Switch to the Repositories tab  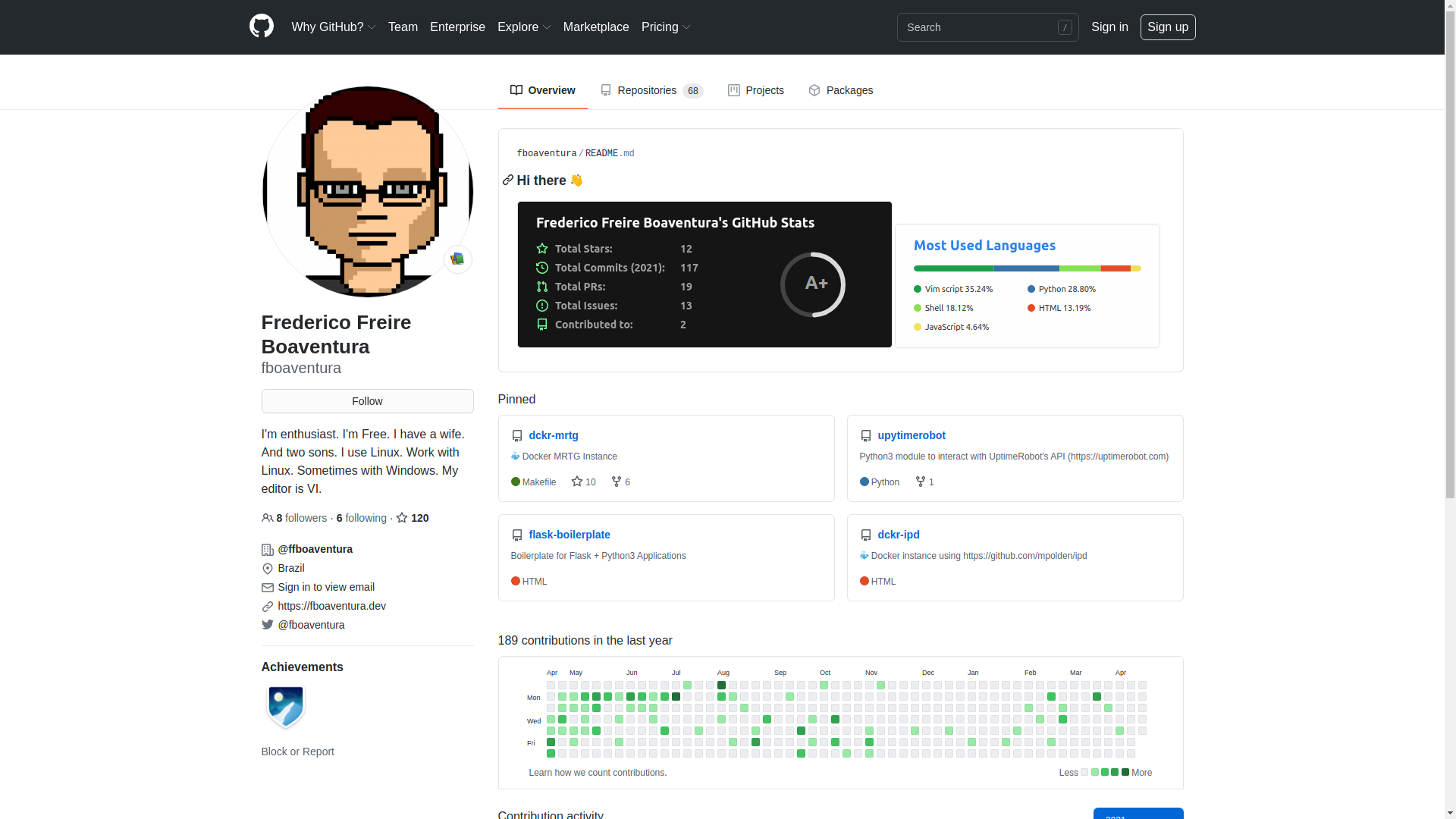pyautogui.click(x=651, y=90)
